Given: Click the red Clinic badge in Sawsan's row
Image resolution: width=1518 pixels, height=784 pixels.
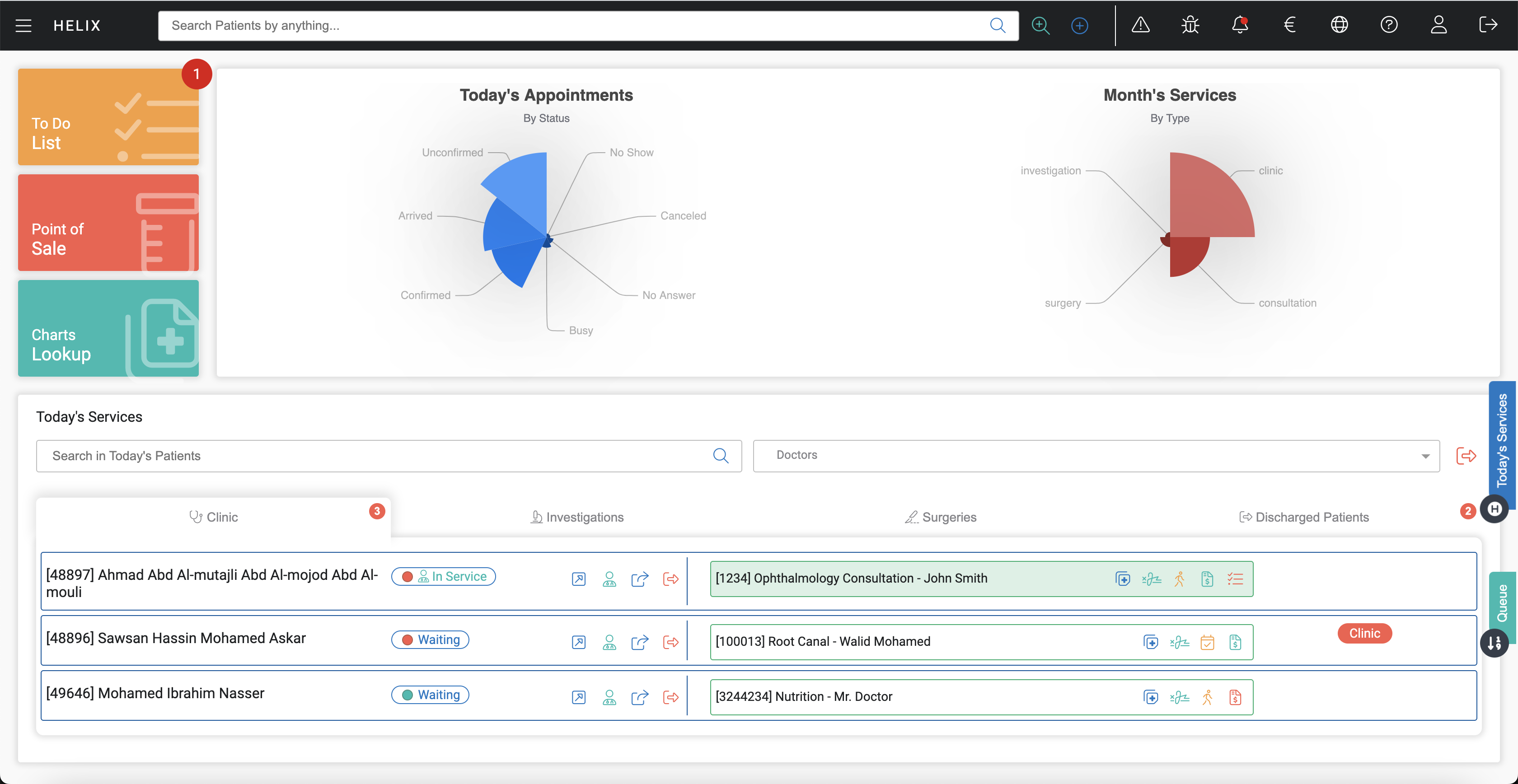Looking at the screenshot, I should [x=1364, y=633].
